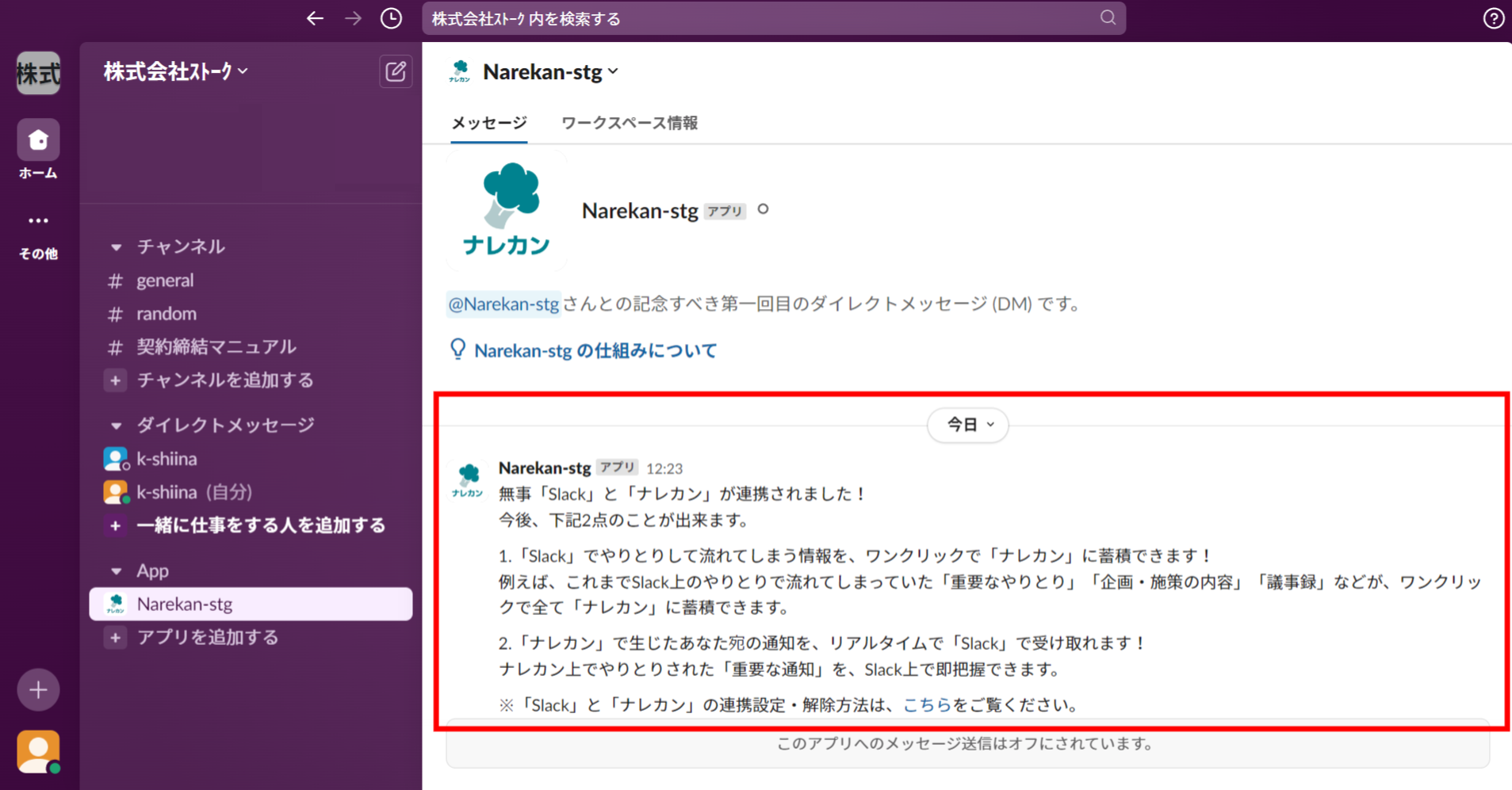Click the plus icon beside アプリを追加する
This screenshot has height=790, width=1512.
[115, 638]
